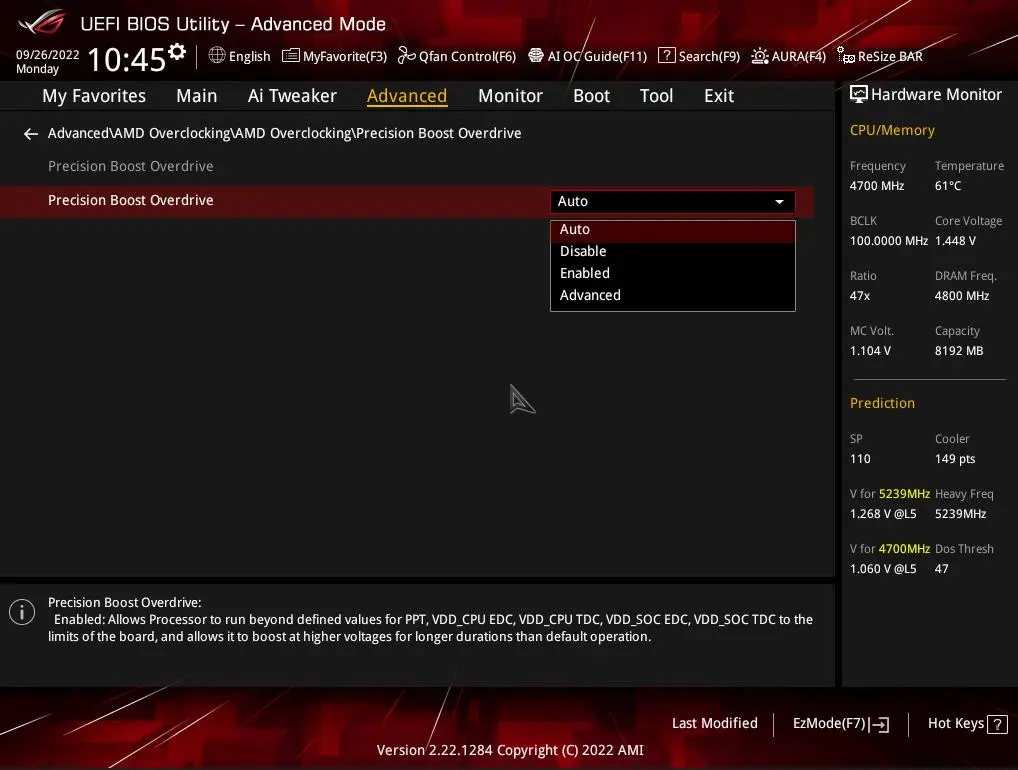
Task: Click the Version 2.22.1284 copyright text
Action: (x=510, y=751)
